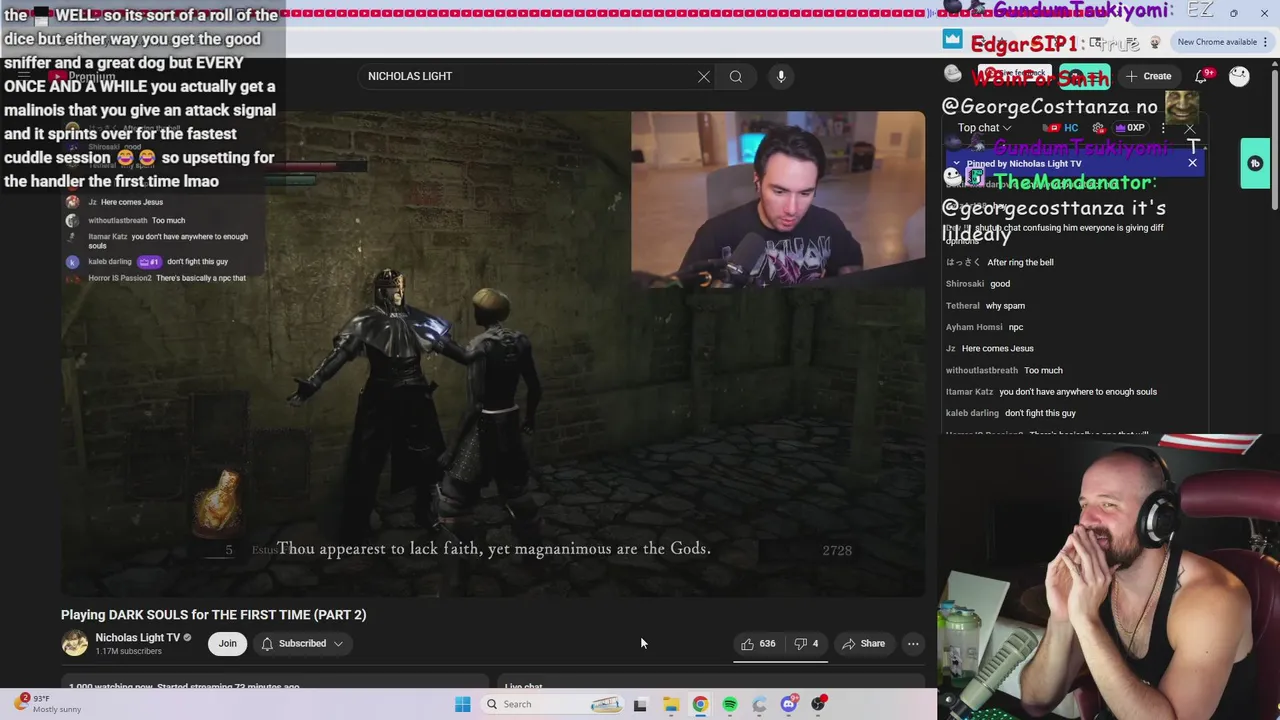The width and height of the screenshot is (1280, 720).
Task: Dislike the video with thumbs down
Action: pyautogui.click(x=806, y=644)
